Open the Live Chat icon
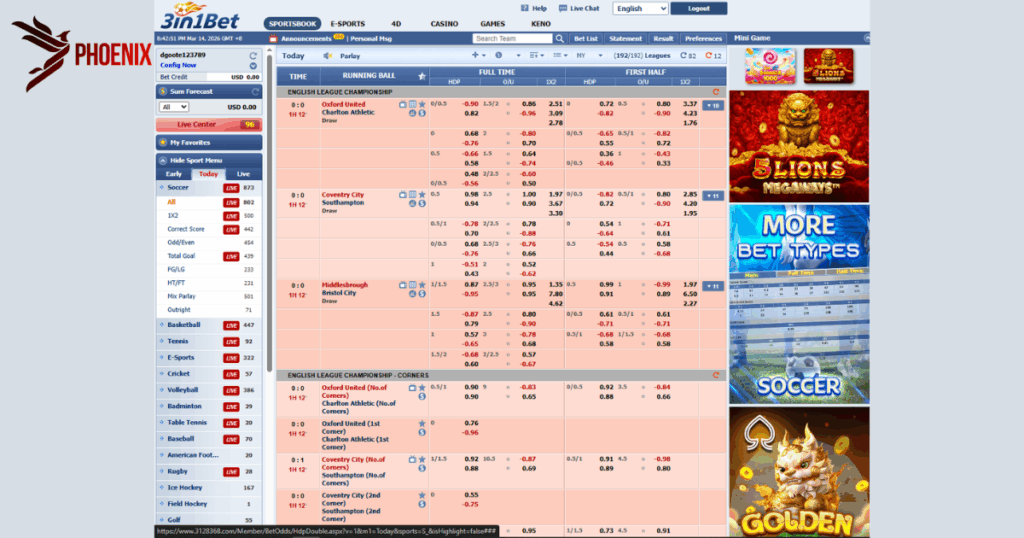Image resolution: width=1024 pixels, height=538 pixels. [x=562, y=8]
